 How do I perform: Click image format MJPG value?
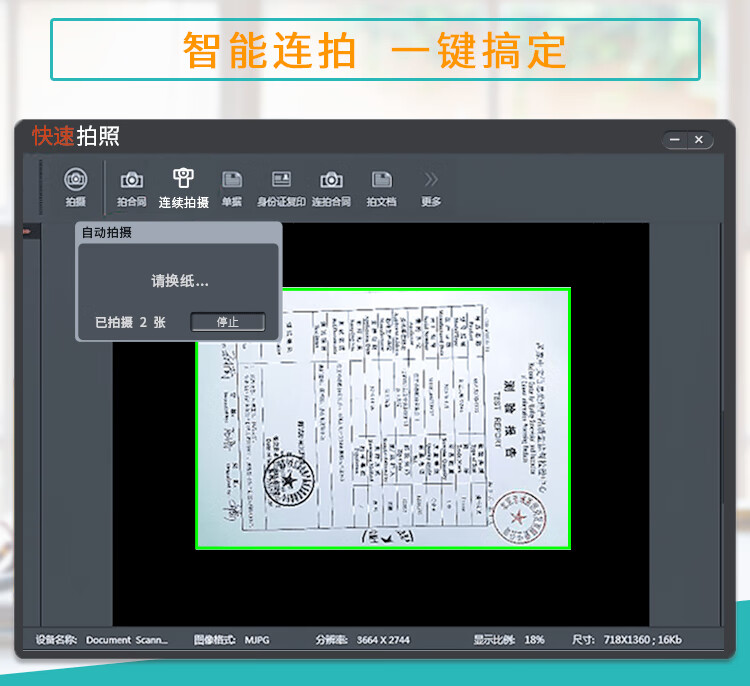(x=257, y=640)
